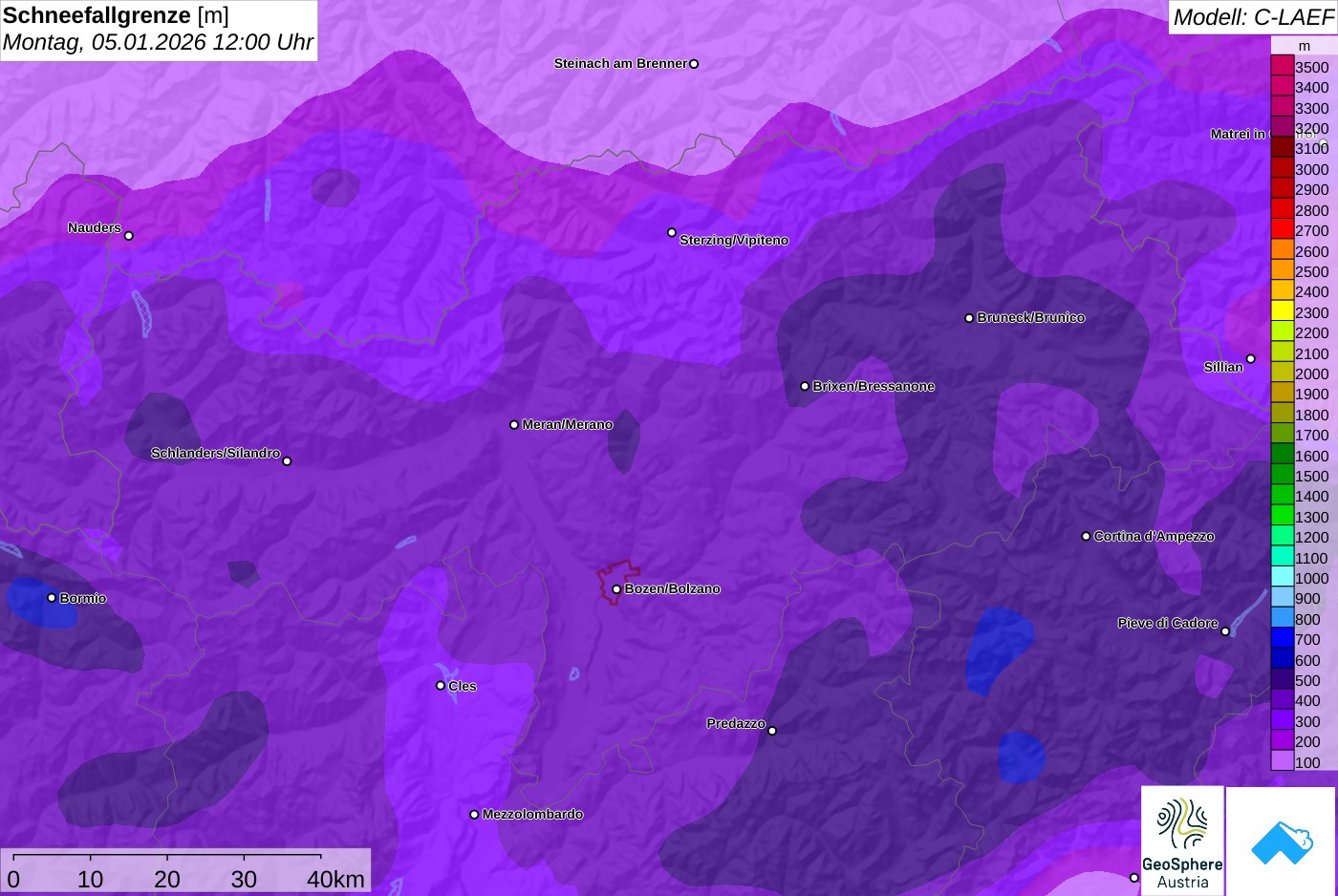
Task: Click the Bormio location dot
Action: coord(52,598)
